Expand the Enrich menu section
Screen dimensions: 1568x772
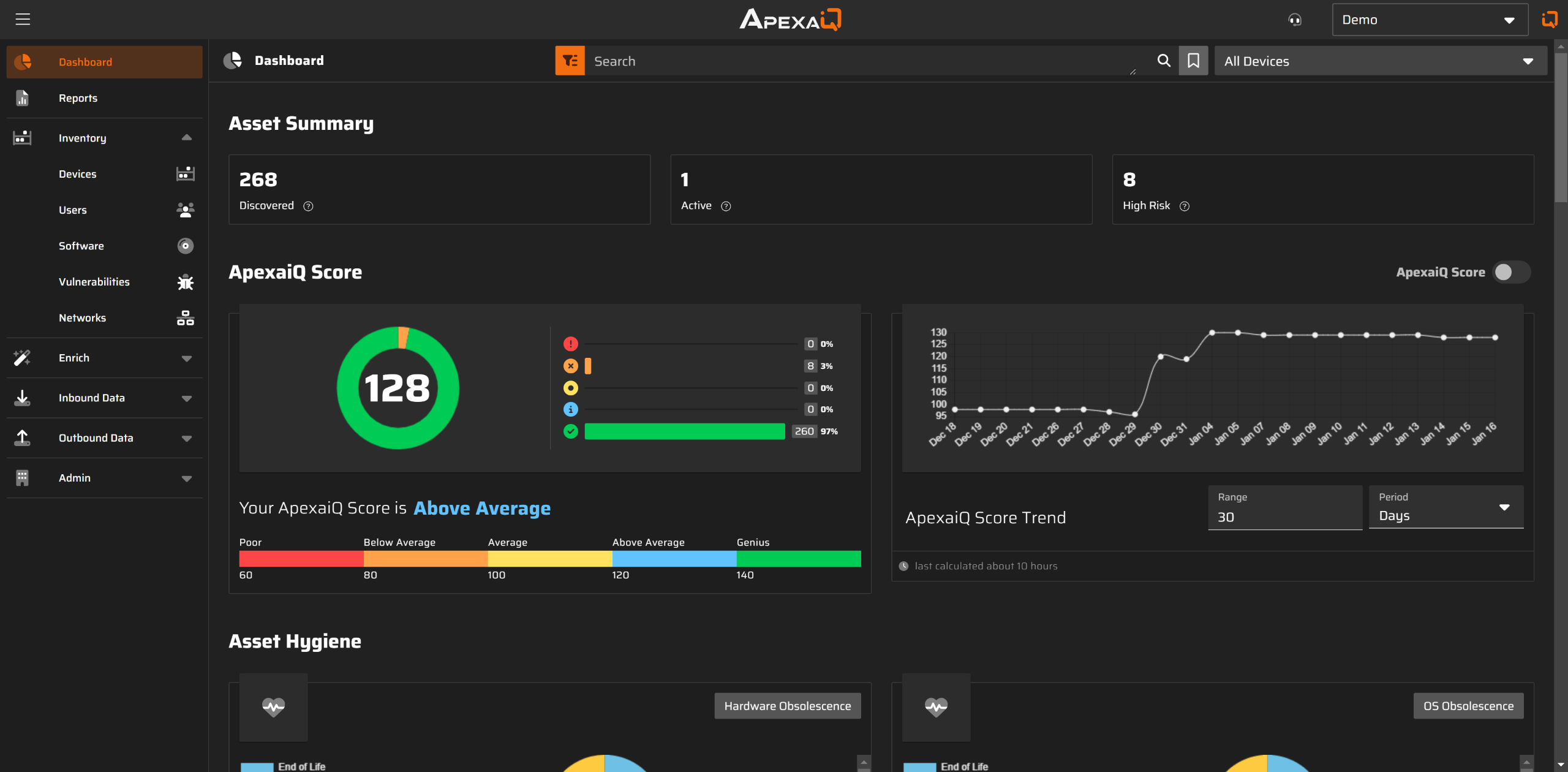click(186, 358)
